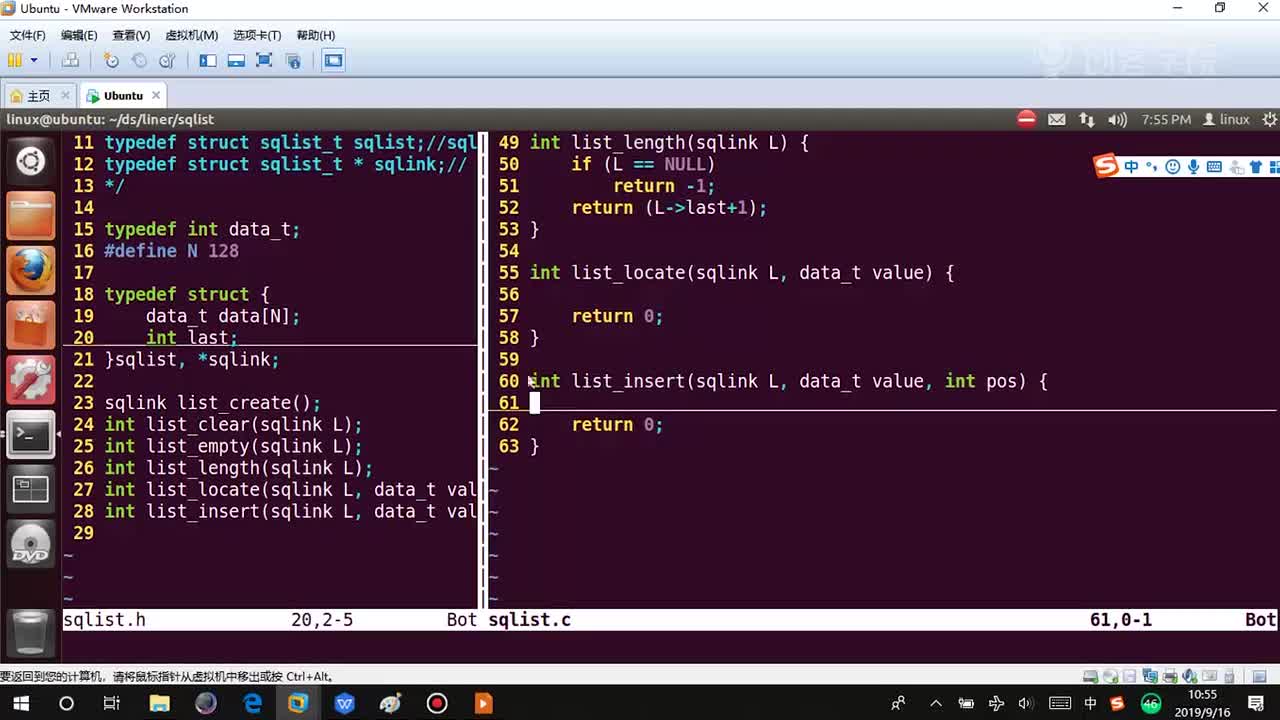The height and width of the screenshot is (720, 1280).
Task: Switch to the 主页 tab
Action: pyautogui.click(x=39, y=96)
